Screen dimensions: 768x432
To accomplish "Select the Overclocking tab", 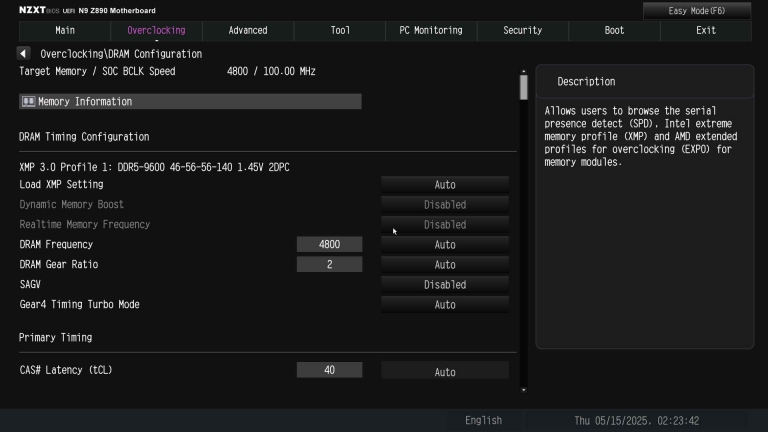I will (156, 30).
